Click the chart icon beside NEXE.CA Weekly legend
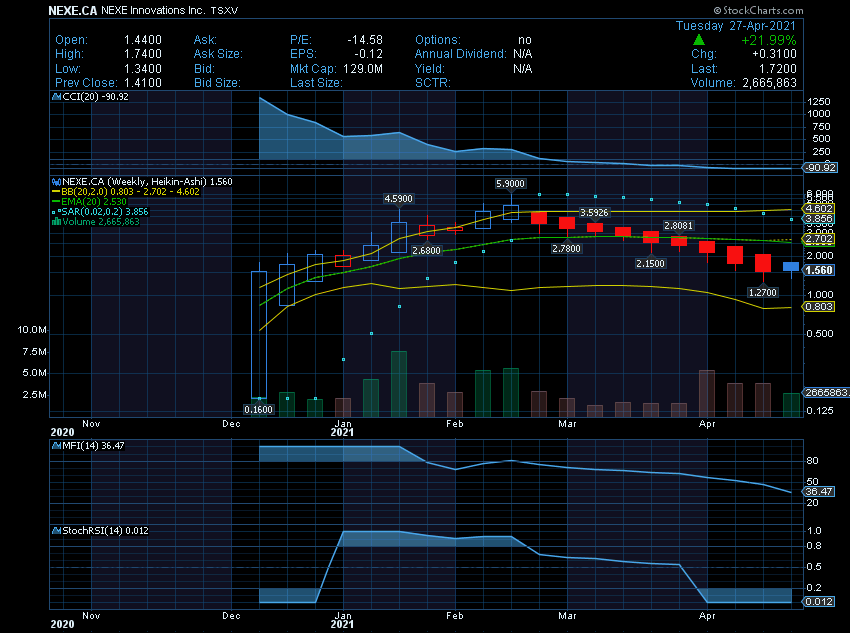Image resolution: width=850 pixels, height=633 pixels. click(x=56, y=182)
